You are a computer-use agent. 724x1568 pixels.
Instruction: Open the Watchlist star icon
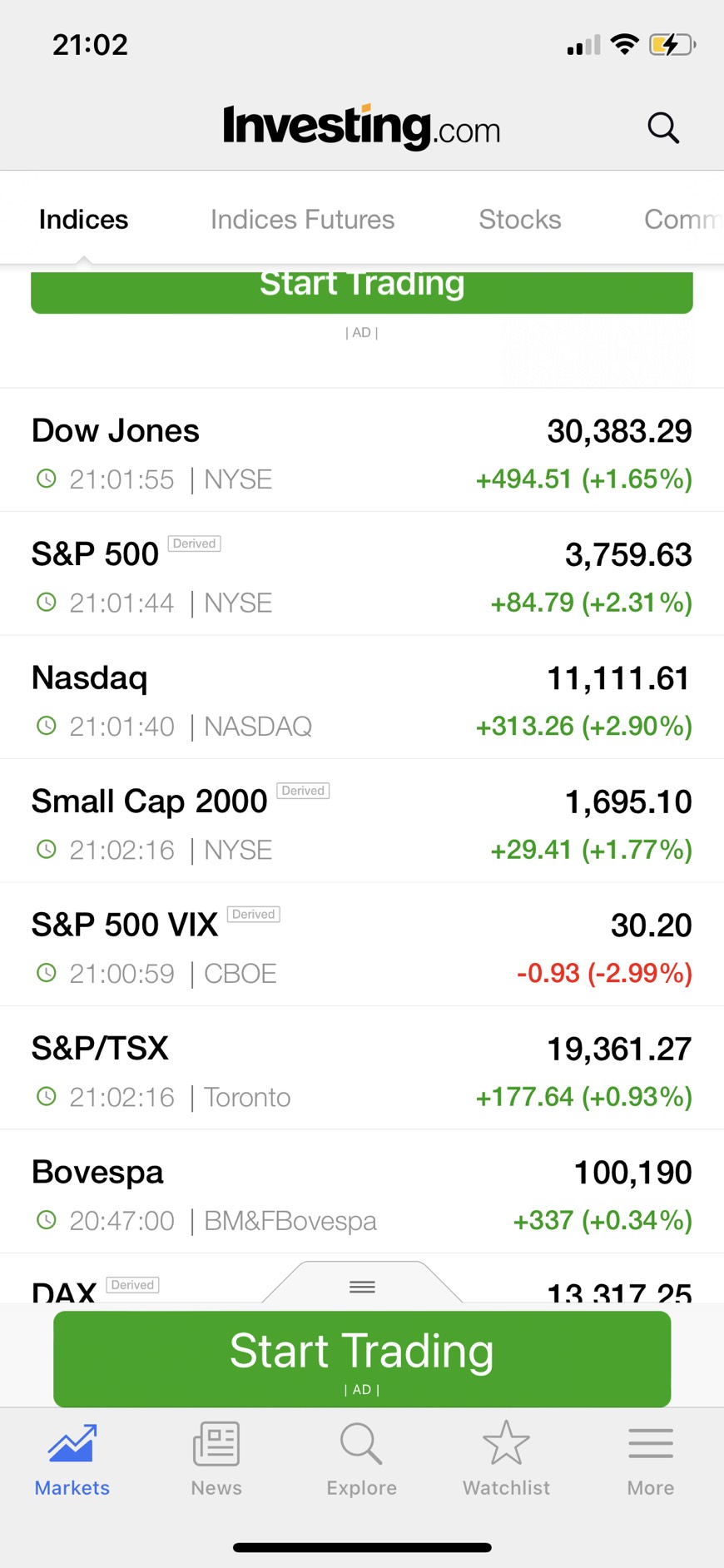coord(506,1443)
